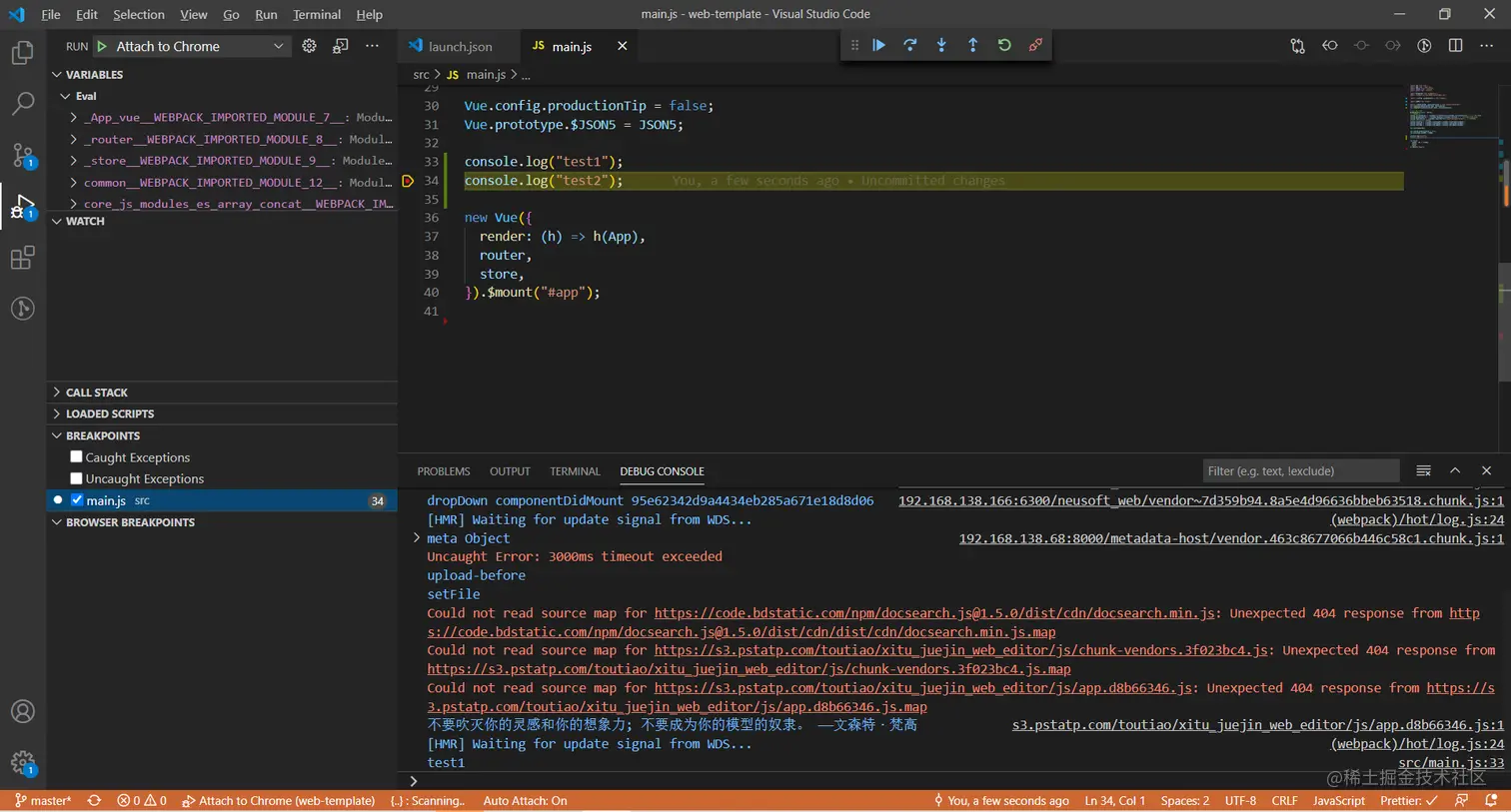Restart the debugging session
The image size is (1511, 812).
point(1004,45)
